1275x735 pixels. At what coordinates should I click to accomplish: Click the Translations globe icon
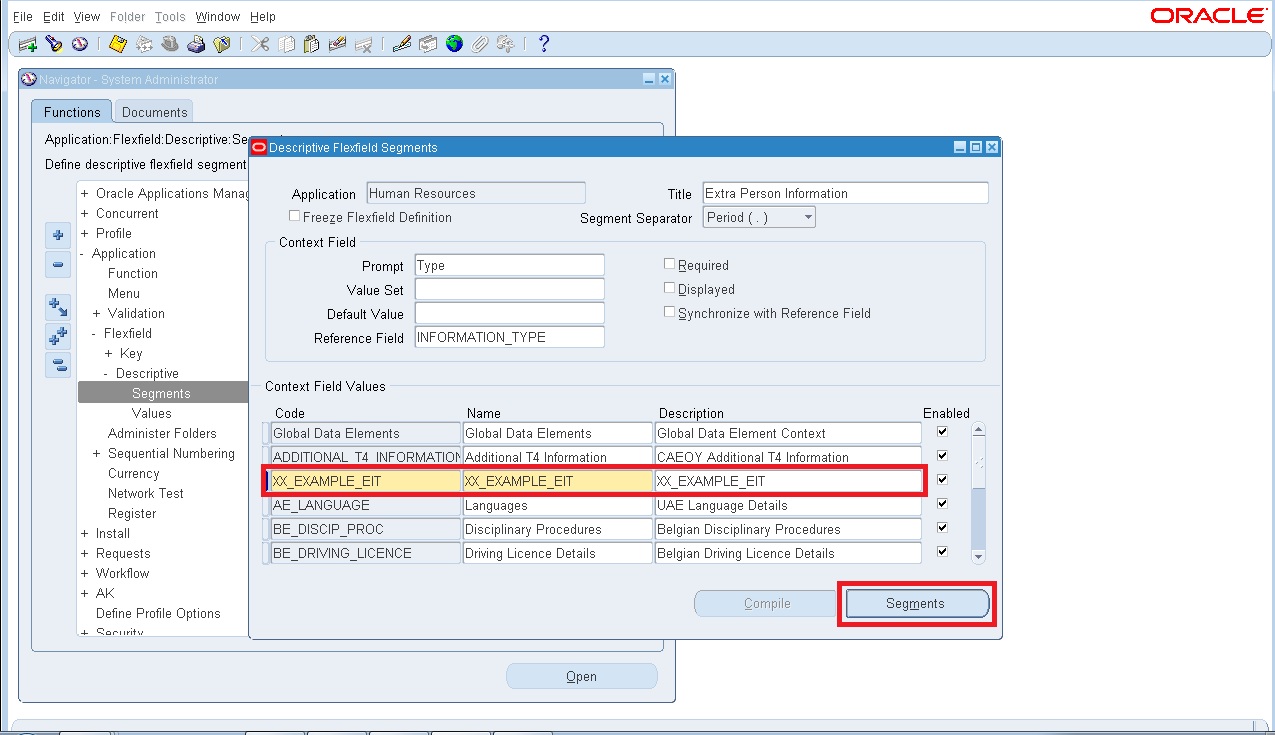455,44
